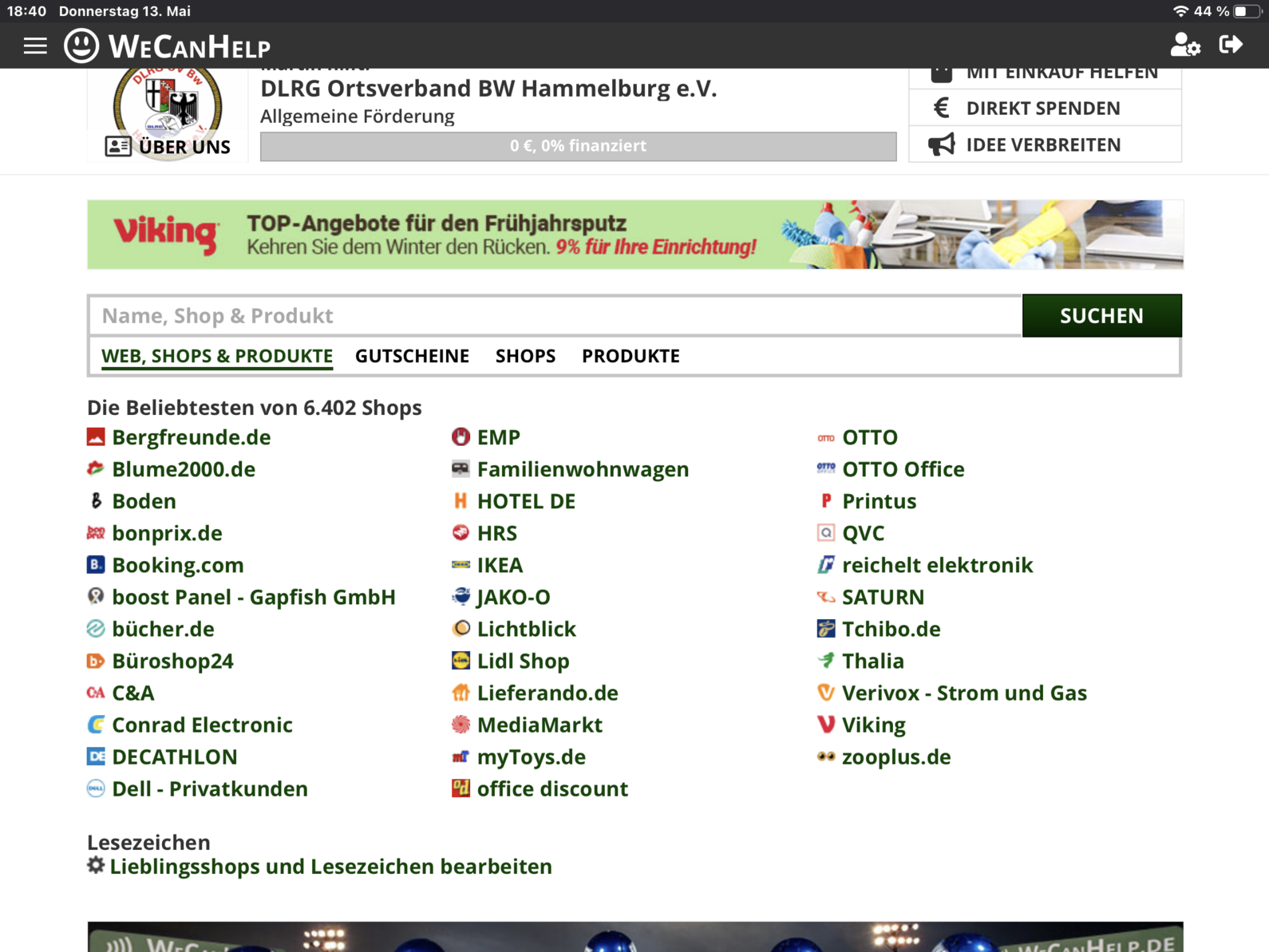Click the Bergfreunde.de shop icon

pos(96,436)
